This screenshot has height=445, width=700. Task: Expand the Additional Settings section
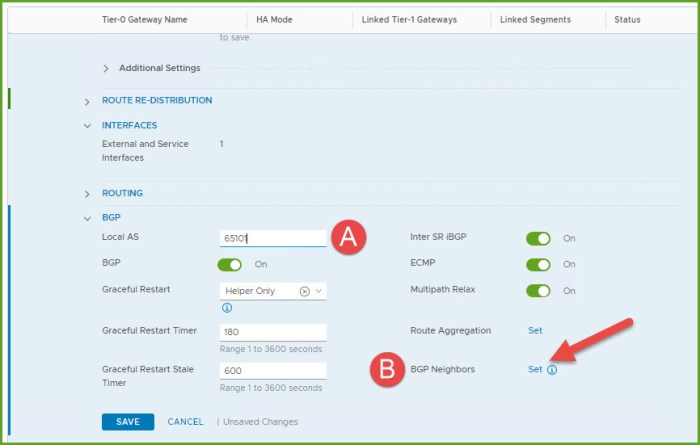click(107, 68)
